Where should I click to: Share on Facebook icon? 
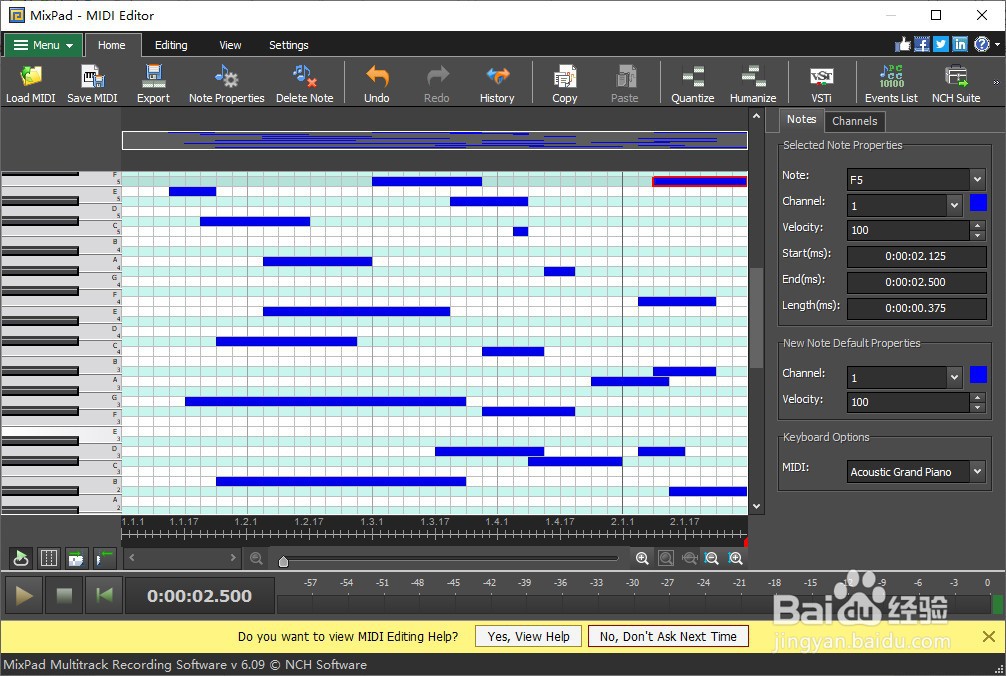click(x=922, y=44)
